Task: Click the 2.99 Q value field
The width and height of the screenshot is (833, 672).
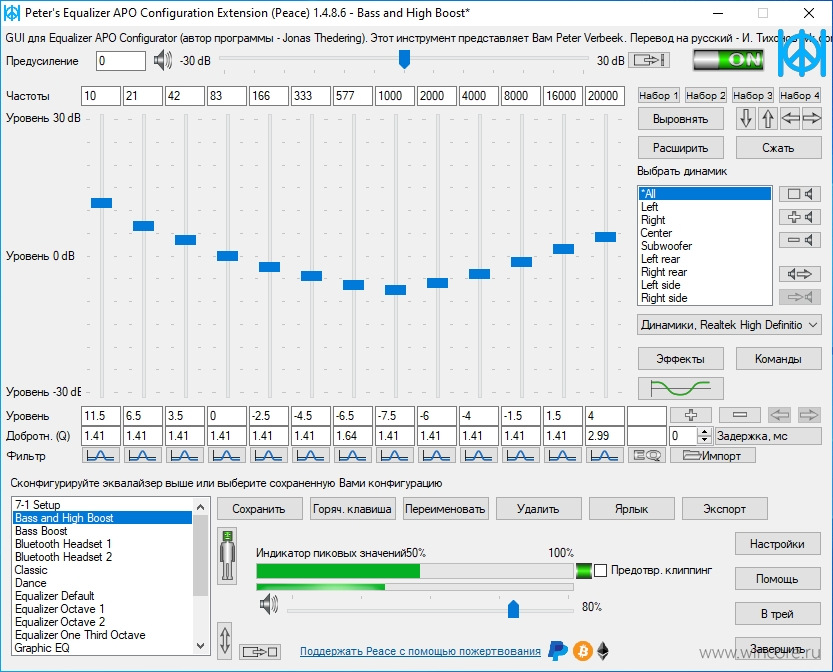Action: pyautogui.click(x=605, y=436)
